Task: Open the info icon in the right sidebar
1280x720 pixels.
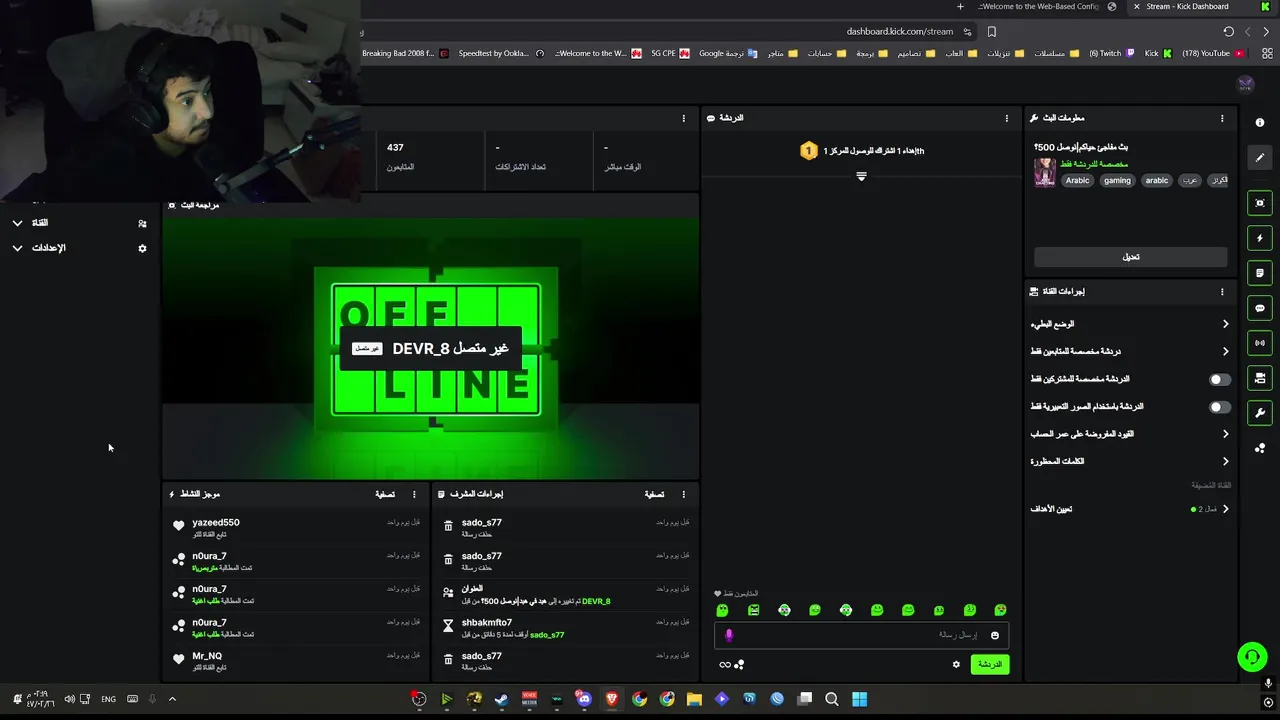Action: [1259, 122]
